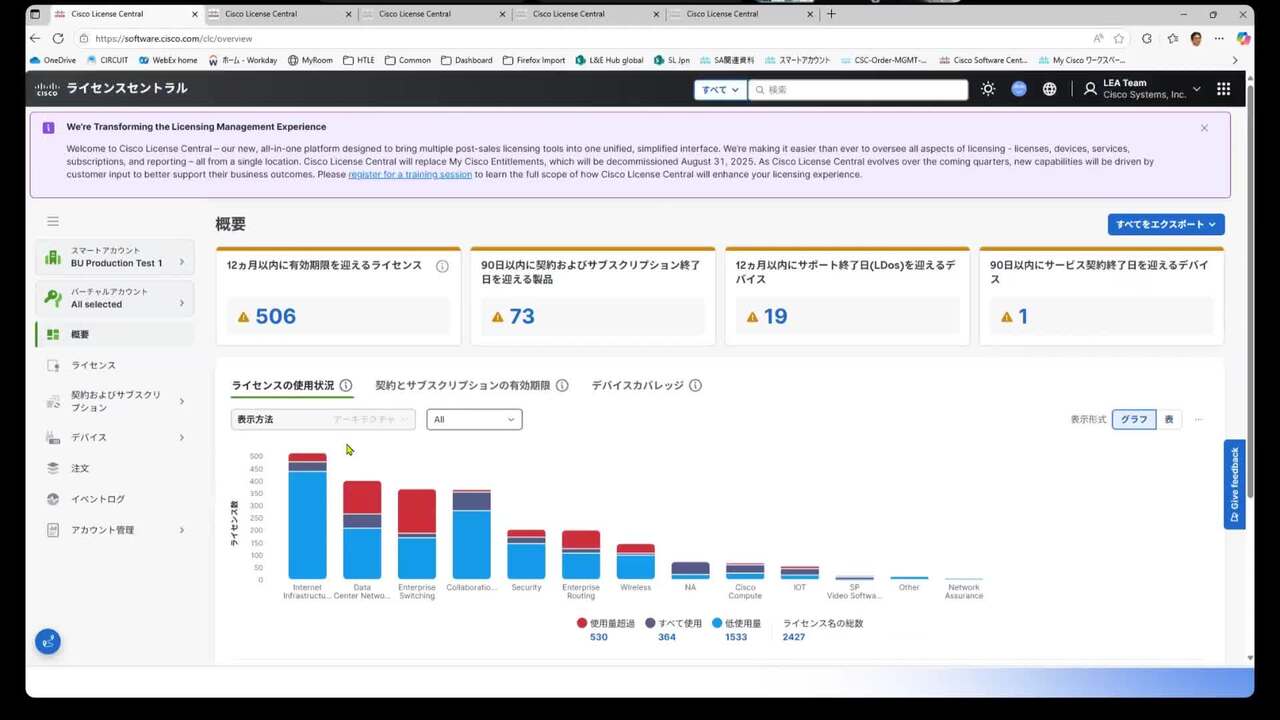
Task: Switch display format to 表 view
Action: click(1169, 420)
